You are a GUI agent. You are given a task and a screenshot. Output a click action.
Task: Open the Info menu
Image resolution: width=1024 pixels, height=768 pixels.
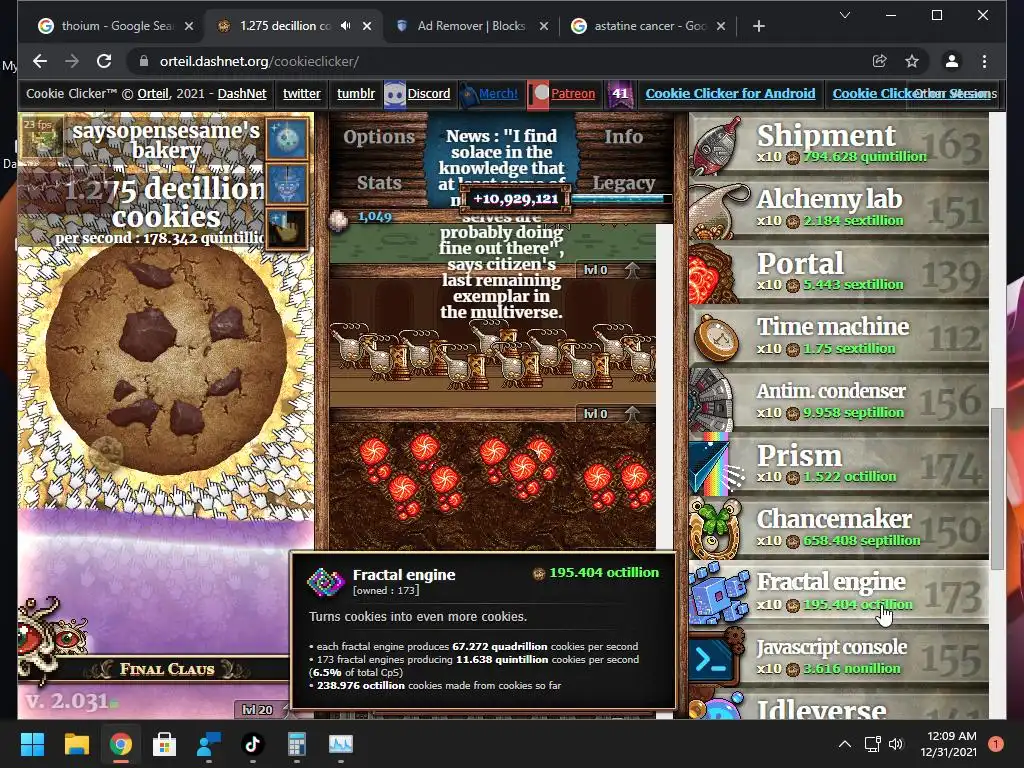click(624, 136)
